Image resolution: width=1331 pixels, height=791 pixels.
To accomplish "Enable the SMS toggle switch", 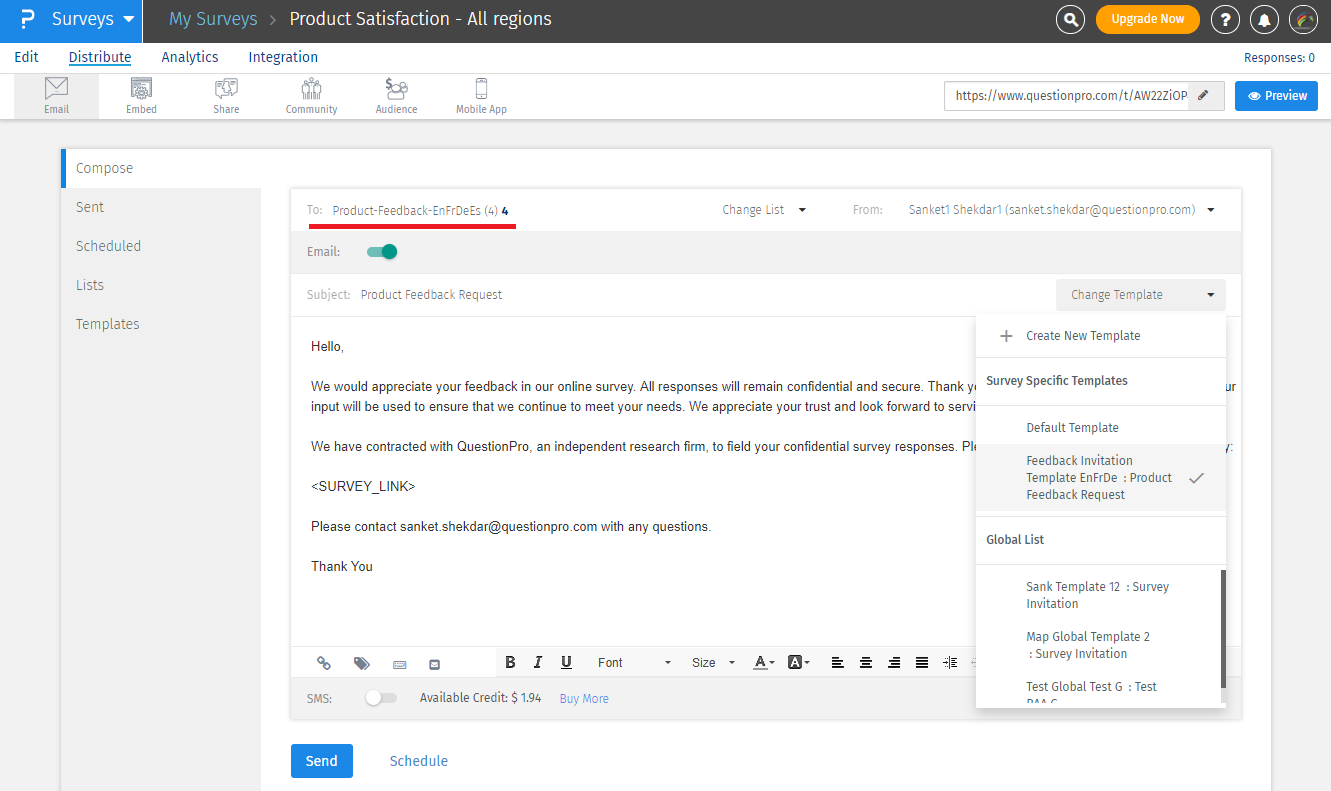I will (x=380, y=698).
